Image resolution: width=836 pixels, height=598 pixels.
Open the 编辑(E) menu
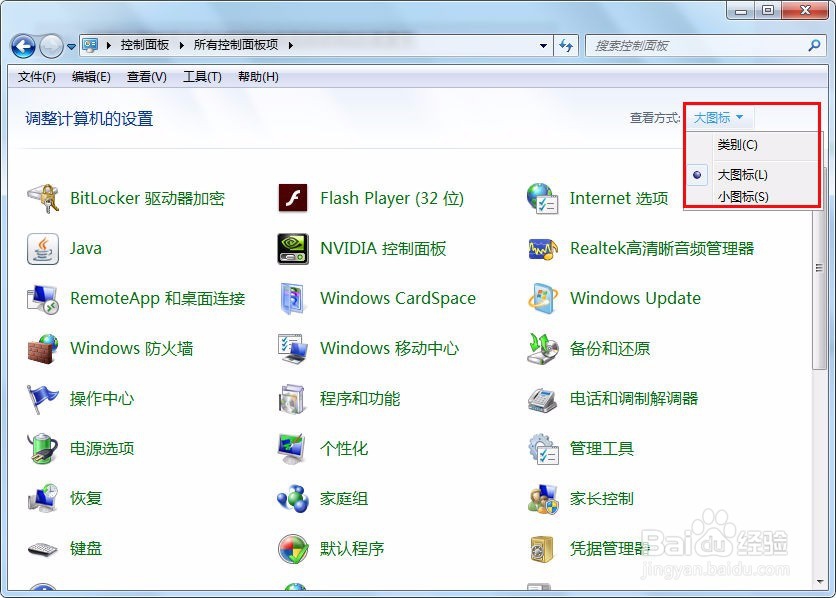pos(91,77)
